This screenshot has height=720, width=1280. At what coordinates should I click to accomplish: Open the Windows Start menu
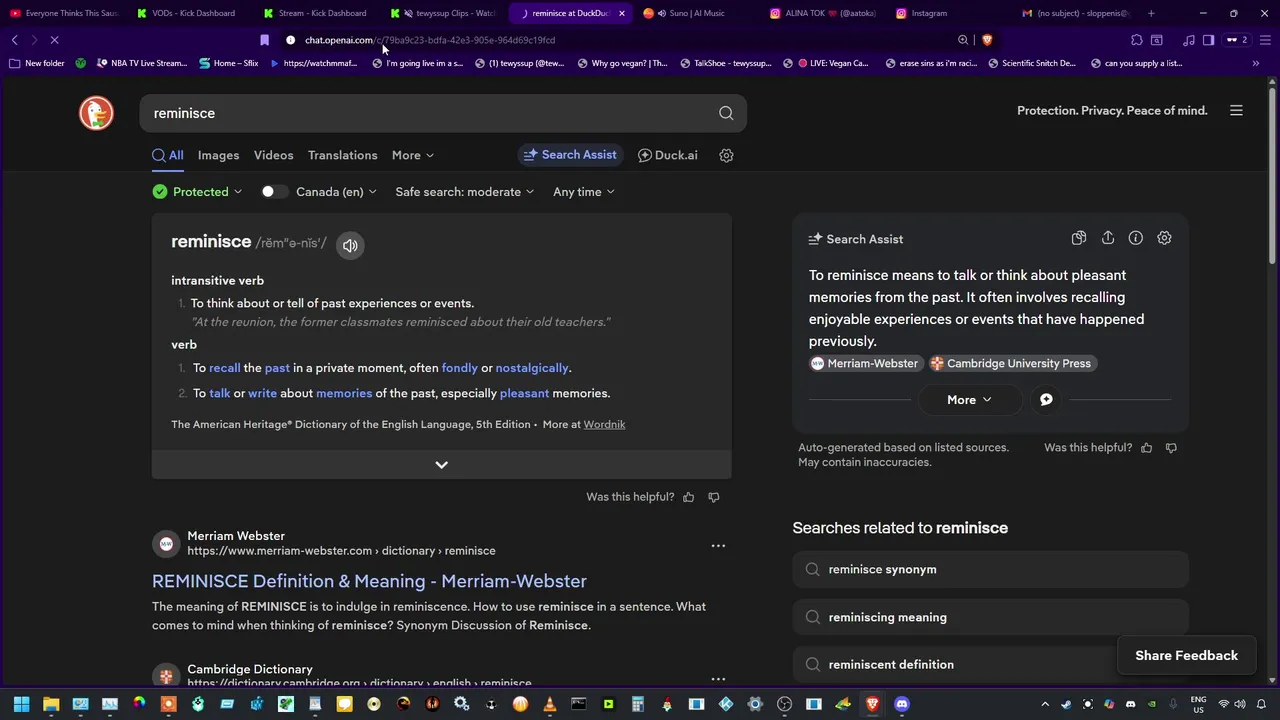21,704
